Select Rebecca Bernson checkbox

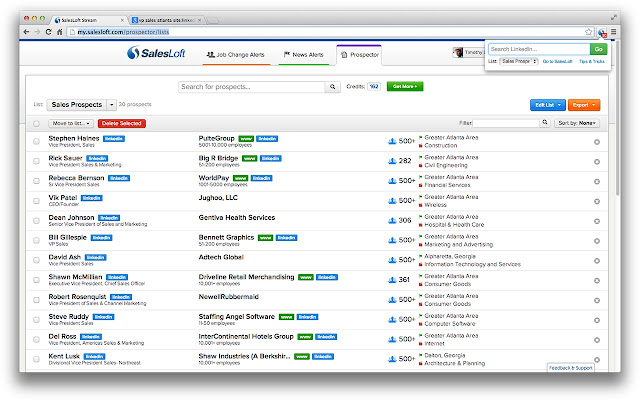click(36, 181)
